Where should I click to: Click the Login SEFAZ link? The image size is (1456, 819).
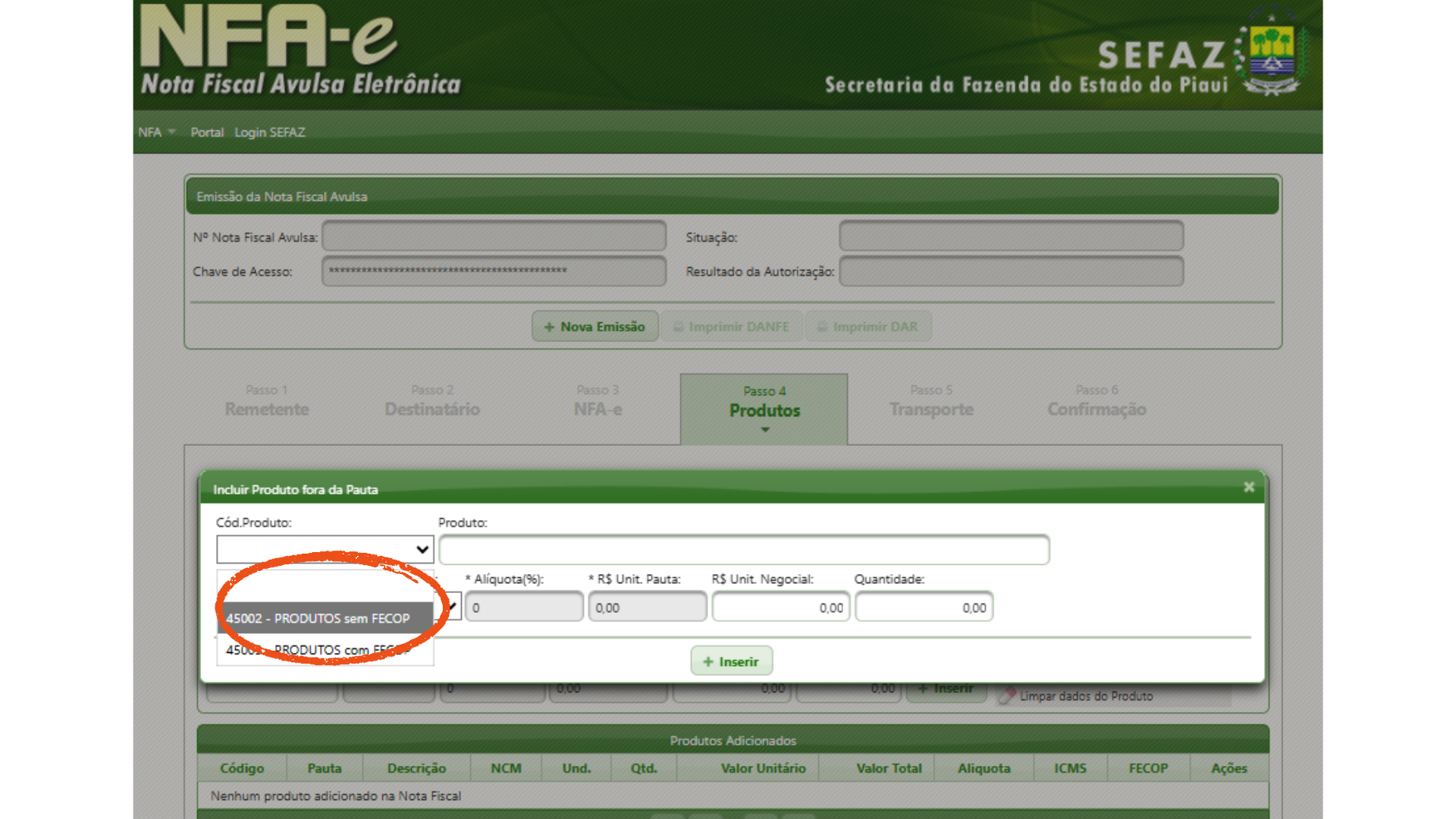click(x=269, y=132)
